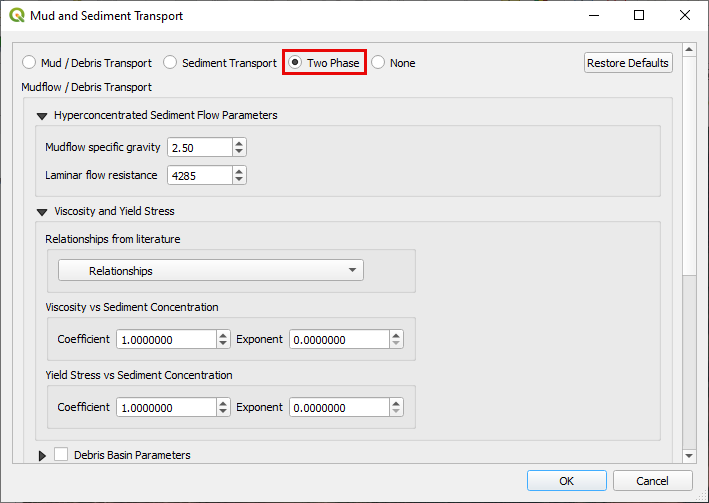The width and height of the screenshot is (709, 503).
Task: Collapse Hyperconcentrated Sediment Flow Parameters section
Action: (42, 115)
